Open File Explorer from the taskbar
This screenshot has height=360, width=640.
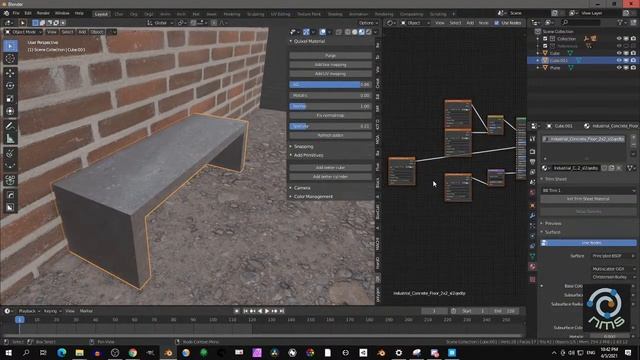79,353
